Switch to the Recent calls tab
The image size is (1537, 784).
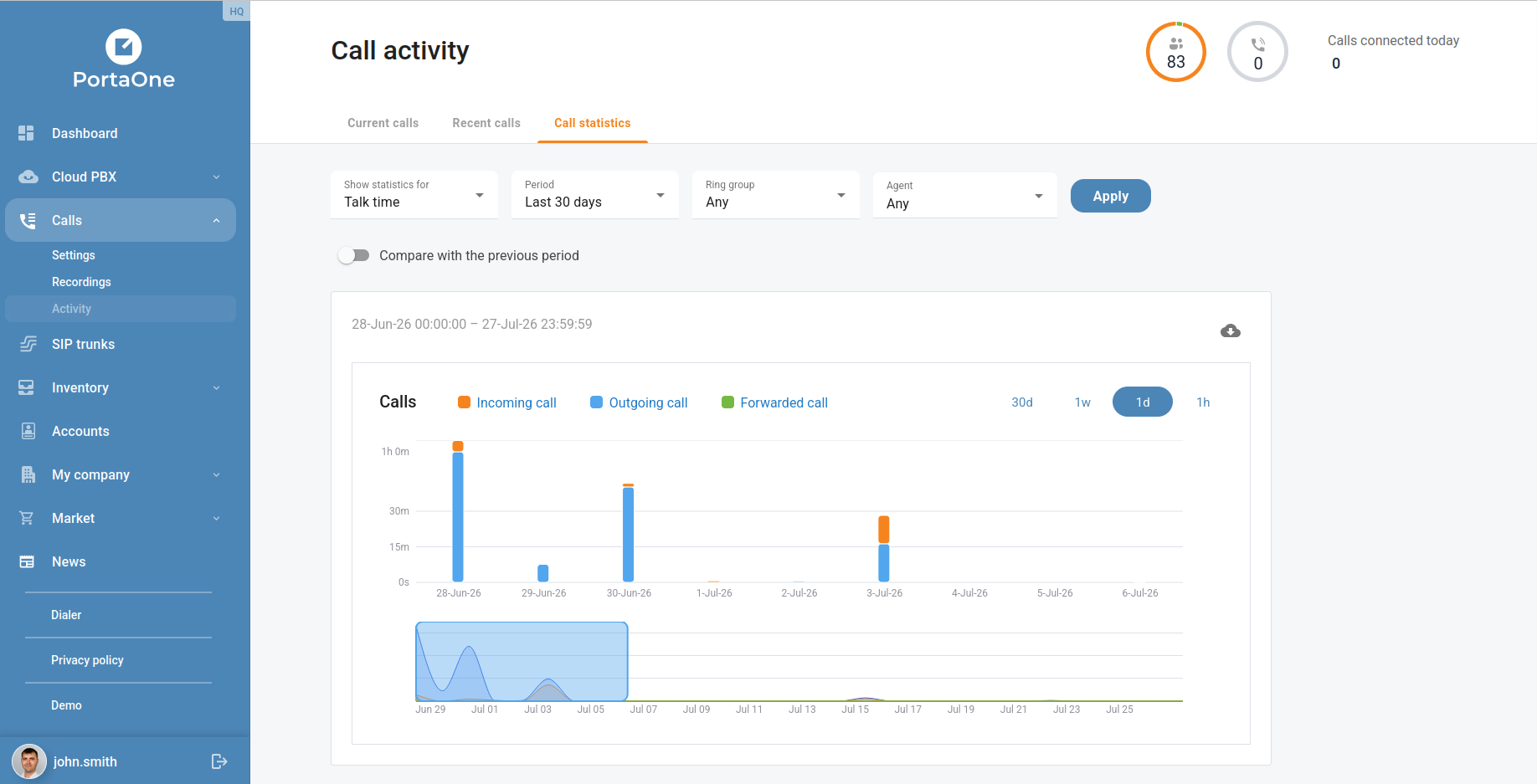[486, 123]
